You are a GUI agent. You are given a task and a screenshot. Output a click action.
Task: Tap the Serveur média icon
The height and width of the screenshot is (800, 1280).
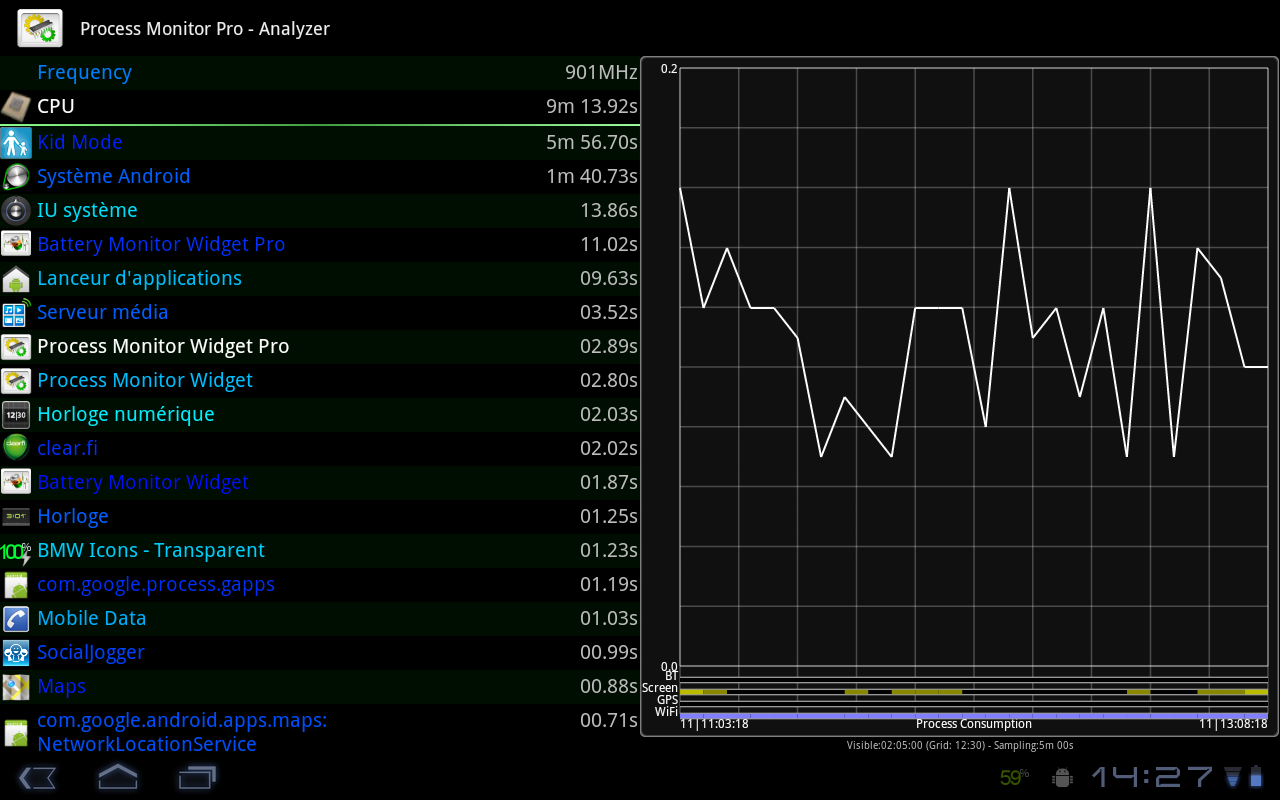[16, 312]
